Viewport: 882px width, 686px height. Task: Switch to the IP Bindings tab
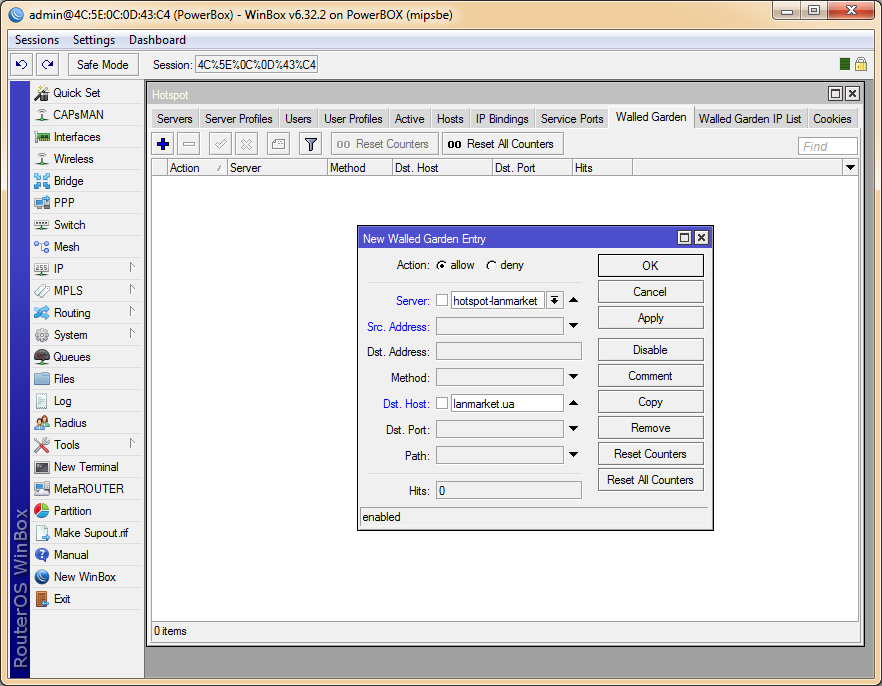point(502,118)
